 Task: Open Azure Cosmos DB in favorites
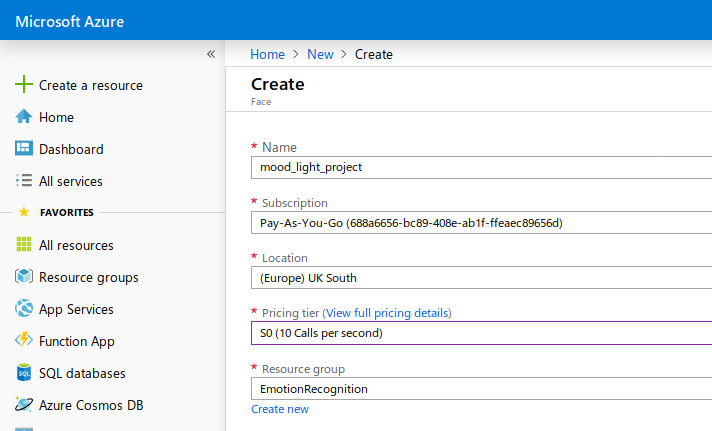91,405
